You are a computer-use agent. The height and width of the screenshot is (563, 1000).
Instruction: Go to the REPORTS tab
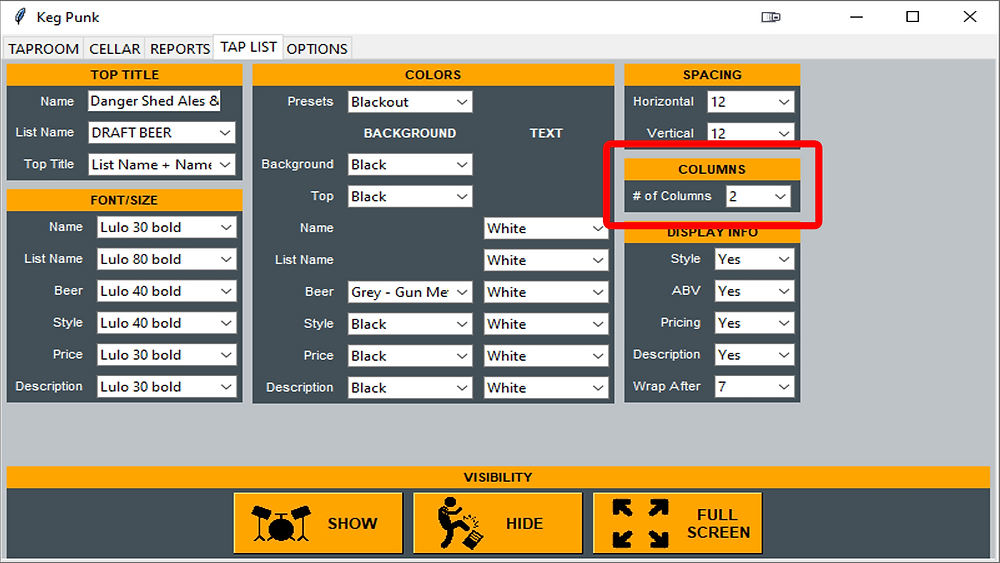pyautogui.click(x=180, y=49)
